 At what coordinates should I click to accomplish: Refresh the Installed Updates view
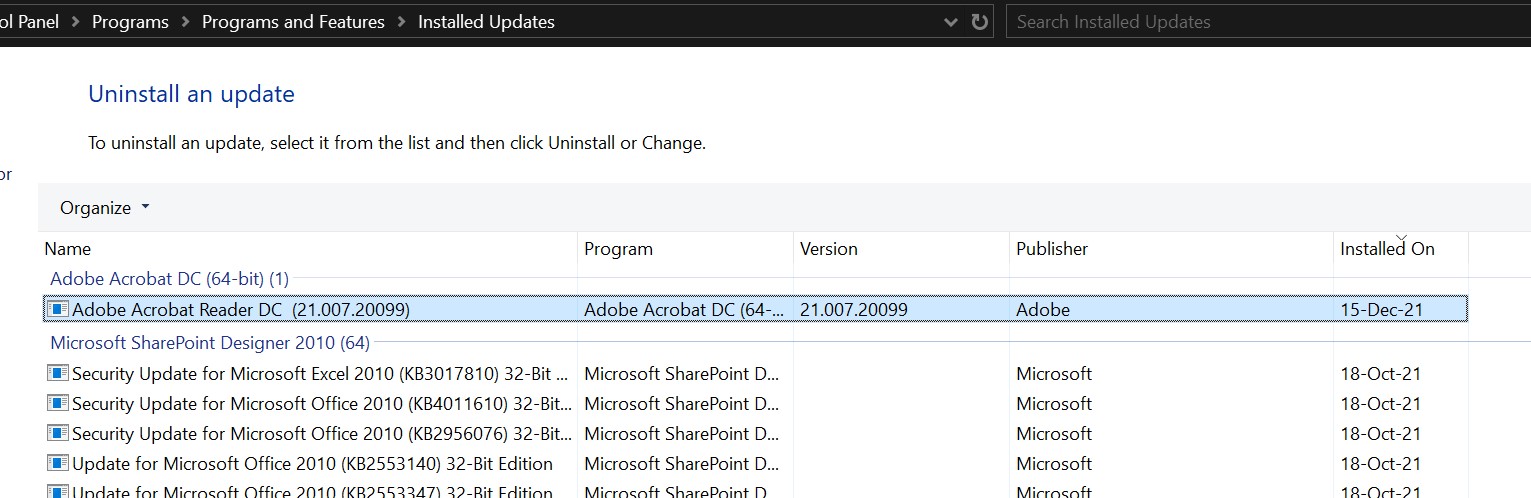(x=980, y=22)
